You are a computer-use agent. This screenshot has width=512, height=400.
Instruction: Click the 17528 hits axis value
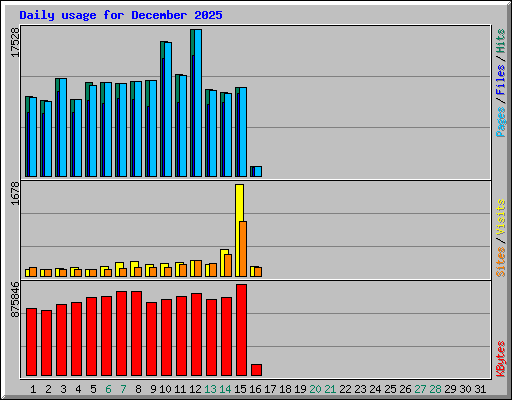point(15,43)
